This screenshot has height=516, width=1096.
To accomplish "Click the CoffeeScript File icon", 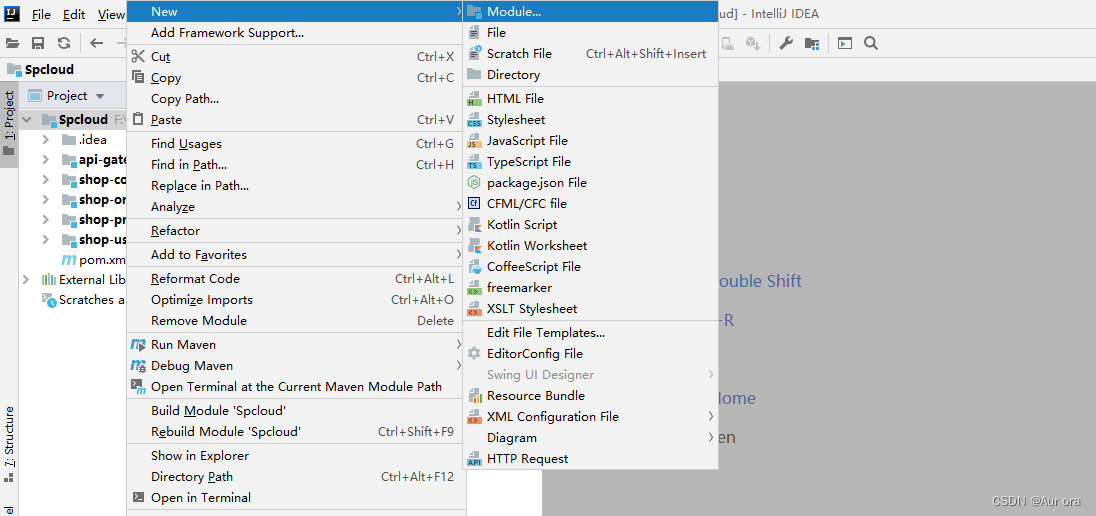I will [475, 266].
